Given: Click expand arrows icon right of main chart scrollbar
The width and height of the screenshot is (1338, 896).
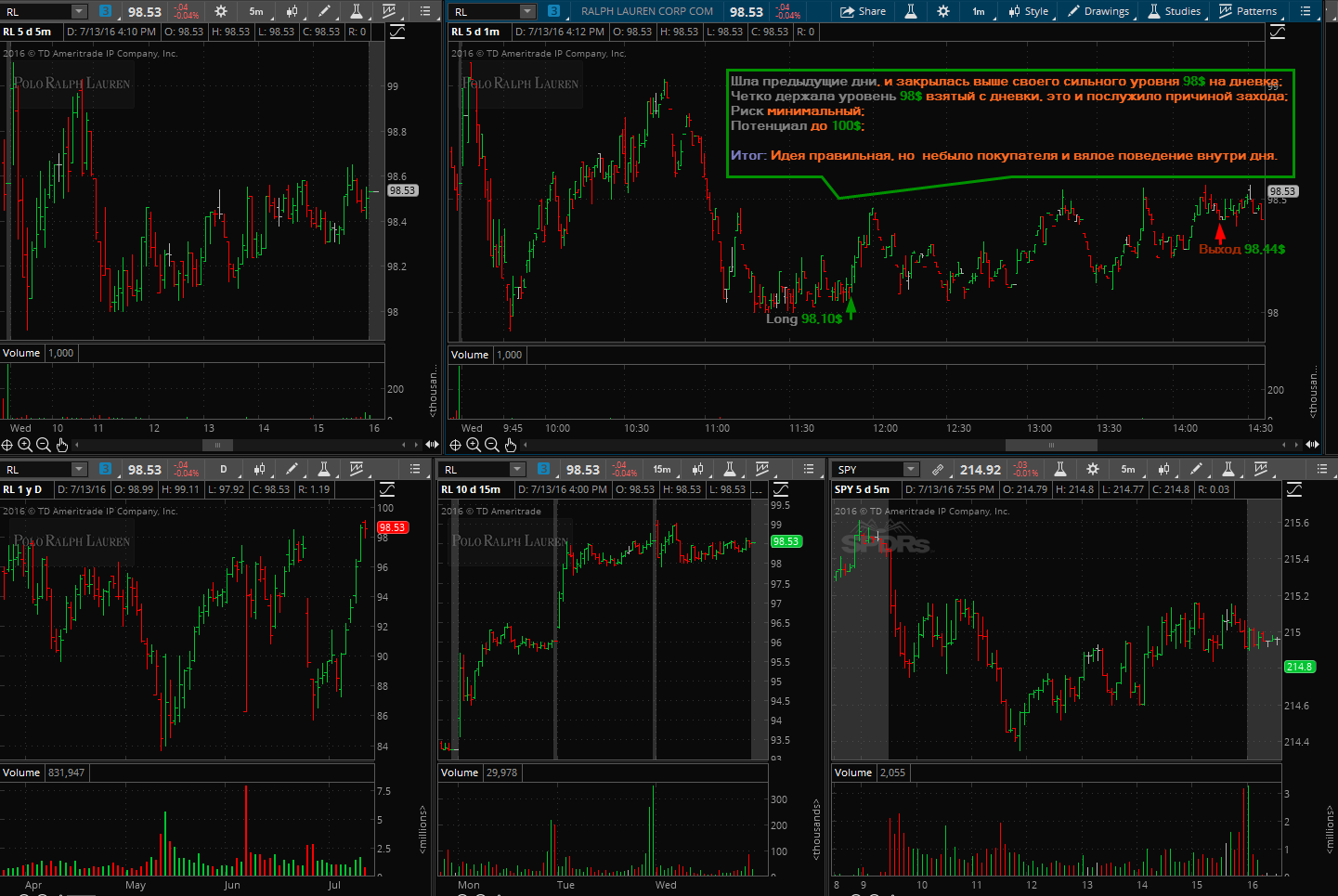Looking at the screenshot, I should pos(1312,445).
